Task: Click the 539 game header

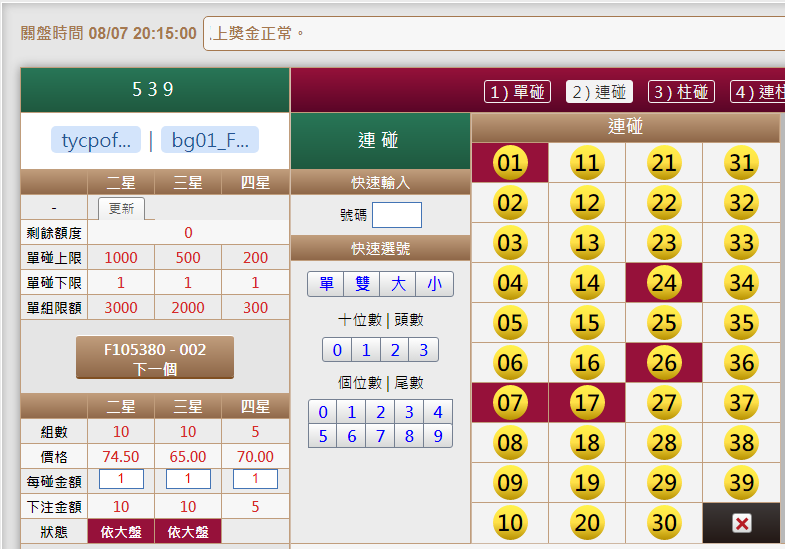Action: (x=155, y=90)
